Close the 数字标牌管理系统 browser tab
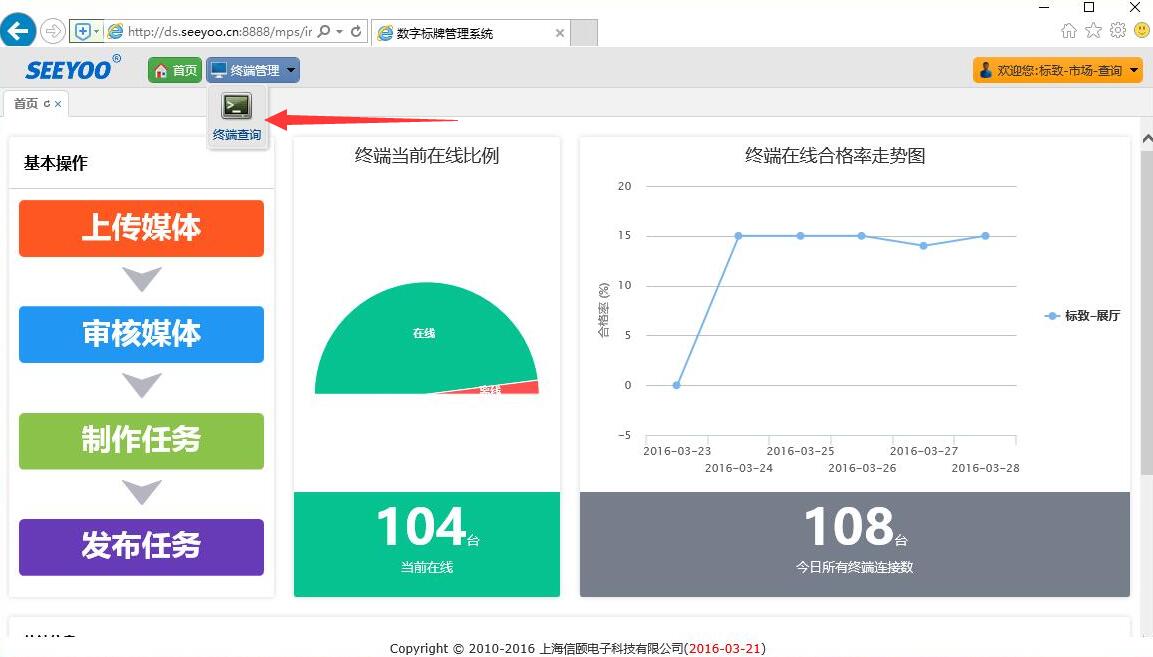The height and width of the screenshot is (657, 1153). [x=560, y=33]
